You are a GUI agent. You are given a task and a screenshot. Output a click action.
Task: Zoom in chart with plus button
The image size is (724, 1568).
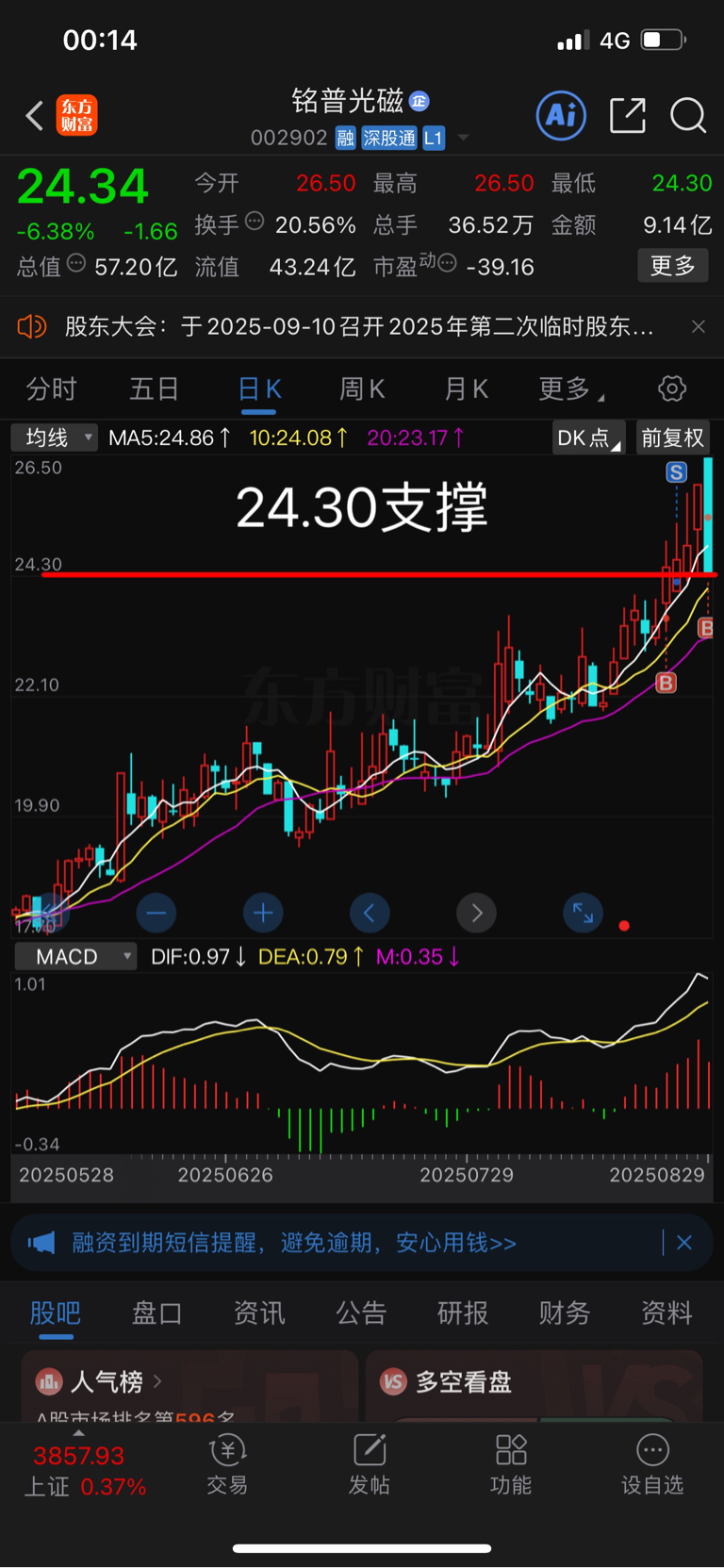point(263,913)
